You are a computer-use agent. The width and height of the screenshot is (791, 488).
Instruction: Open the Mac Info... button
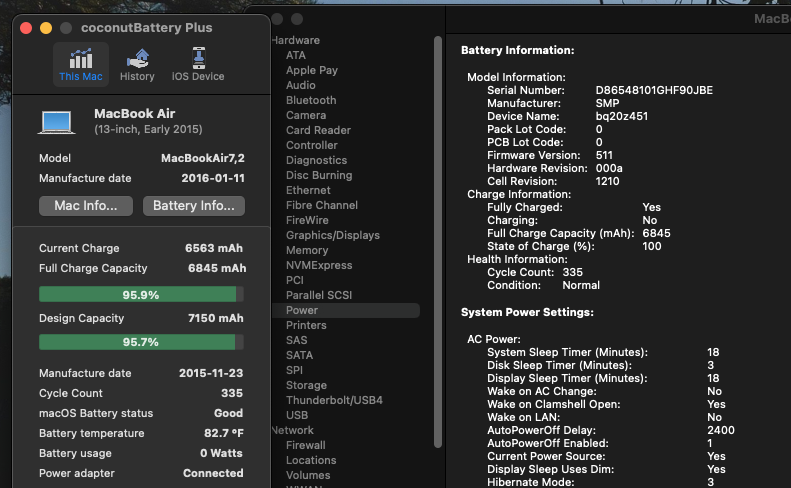tap(86, 206)
